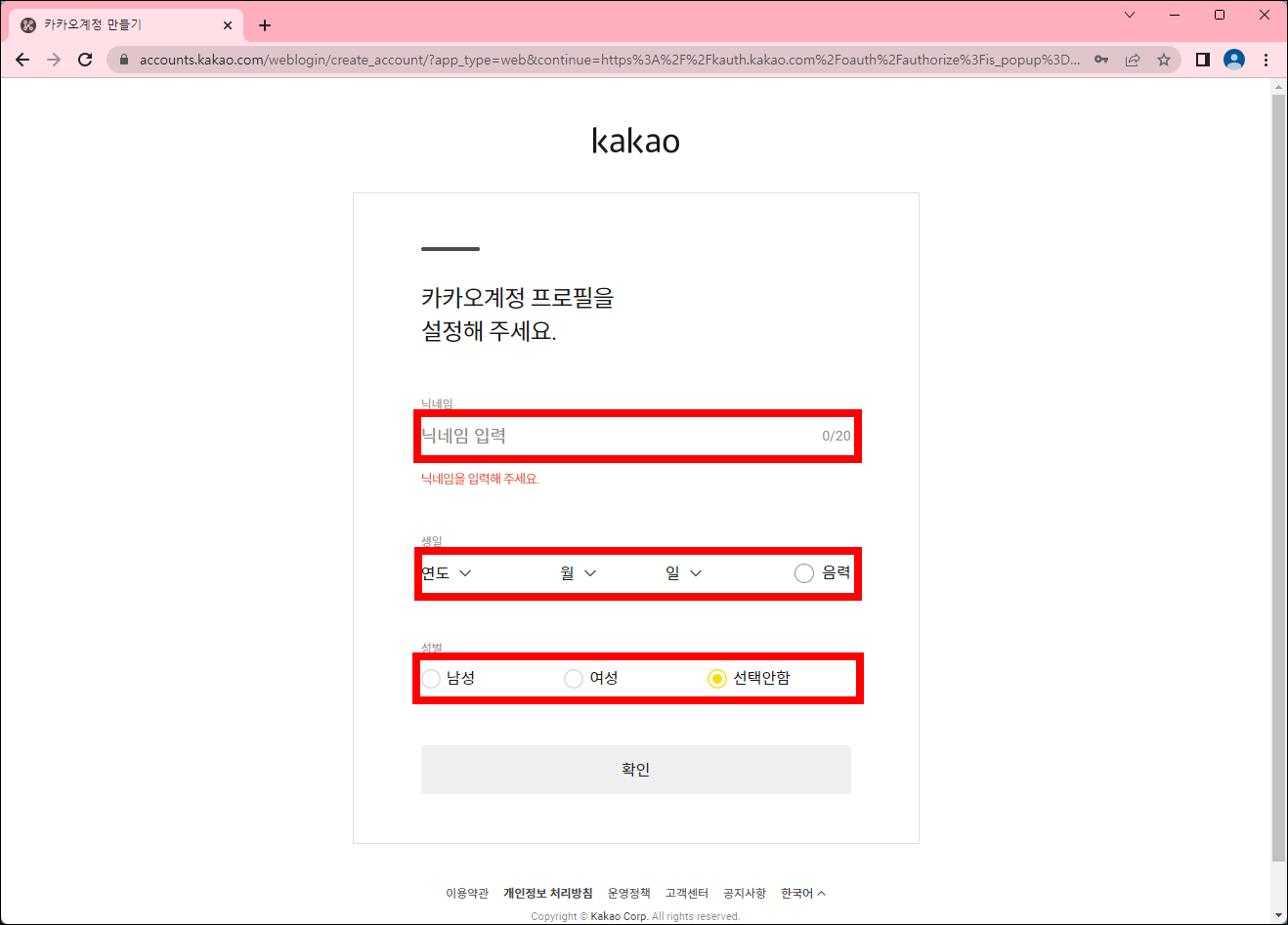Open the 일 day dropdown
The image size is (1288, 925).
[x=684, y=573]
